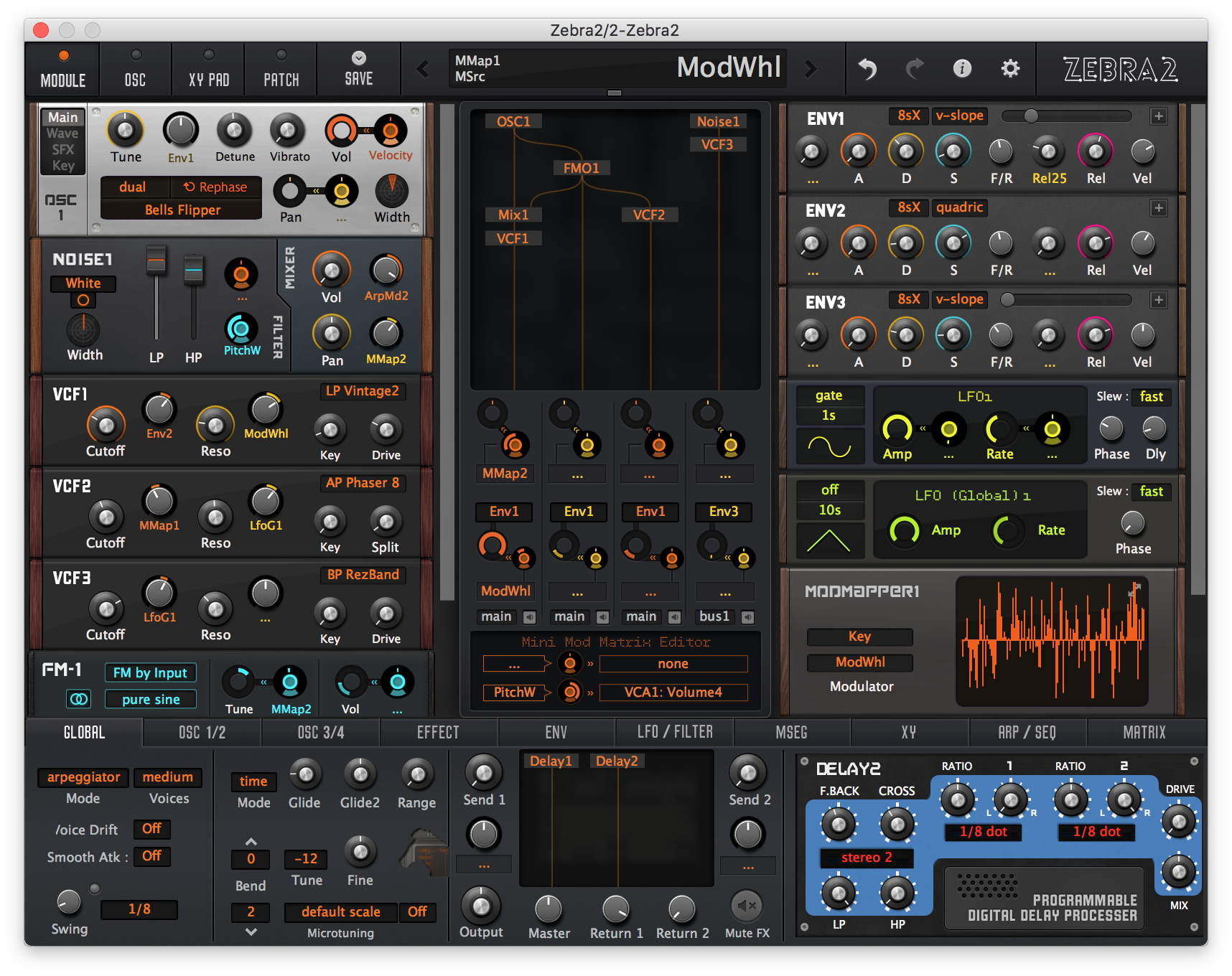1232x976 pixels.
Task: Switch to the EFFECT tab
Action: pos(438,733)
